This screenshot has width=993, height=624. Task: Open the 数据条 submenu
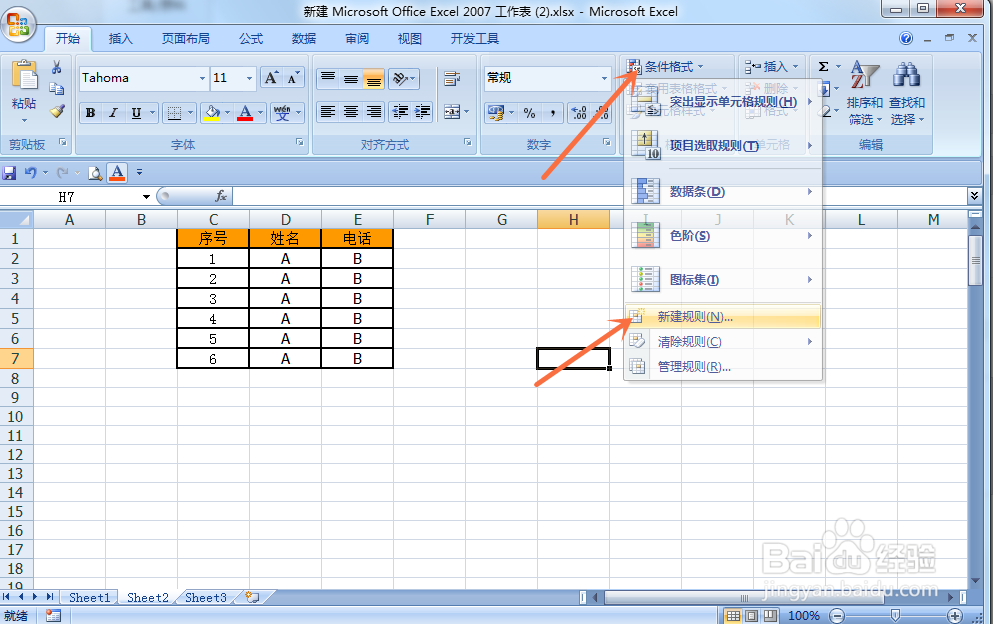click(723, 191)
